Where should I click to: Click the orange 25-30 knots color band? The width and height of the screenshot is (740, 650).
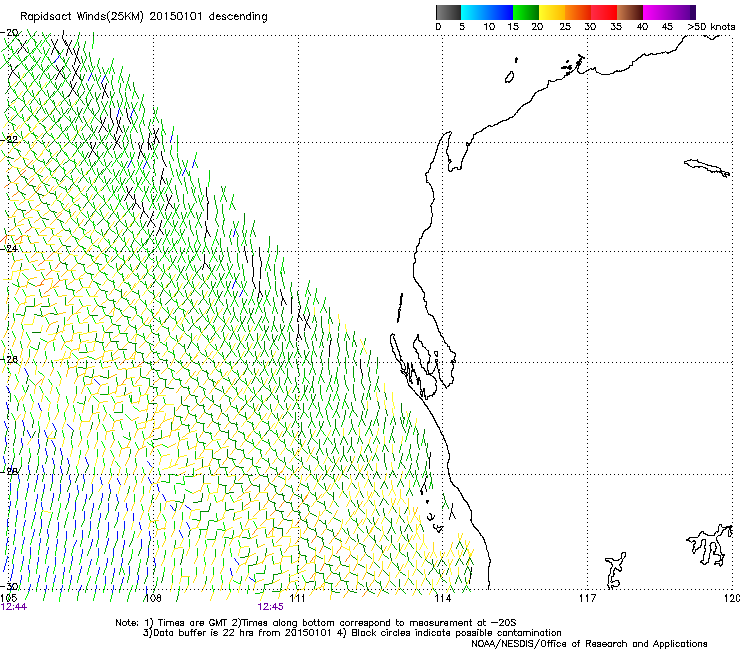click(578, 12)
